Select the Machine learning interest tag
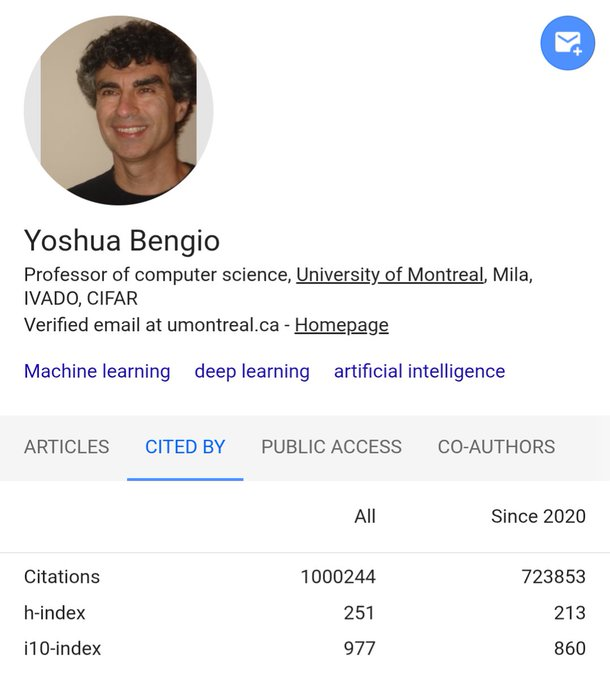Image resolution: width=610 pixels, height=680 pixels. click(97, 371)
